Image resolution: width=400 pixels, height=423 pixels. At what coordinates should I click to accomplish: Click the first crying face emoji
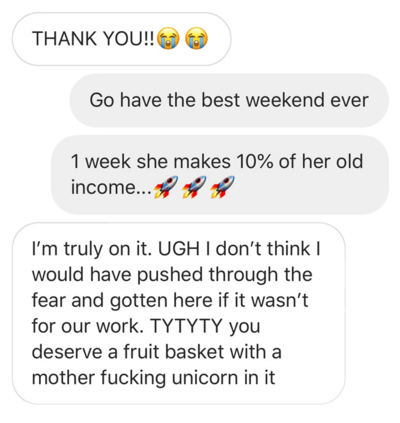click(168, 39)
